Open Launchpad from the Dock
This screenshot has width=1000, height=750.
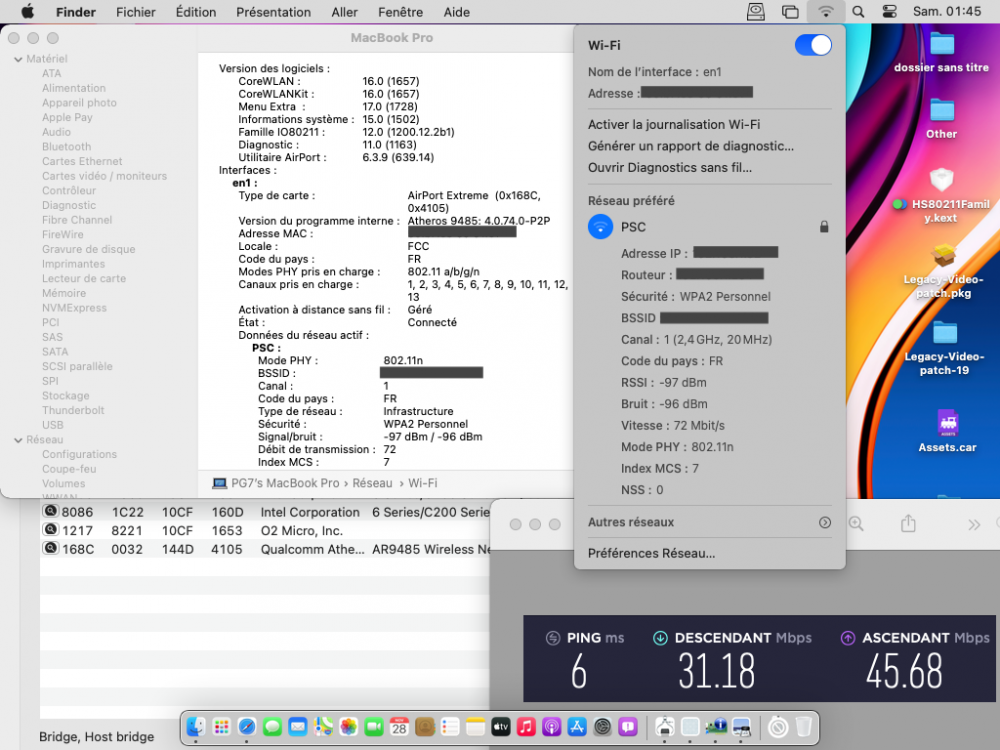[221, 726]
